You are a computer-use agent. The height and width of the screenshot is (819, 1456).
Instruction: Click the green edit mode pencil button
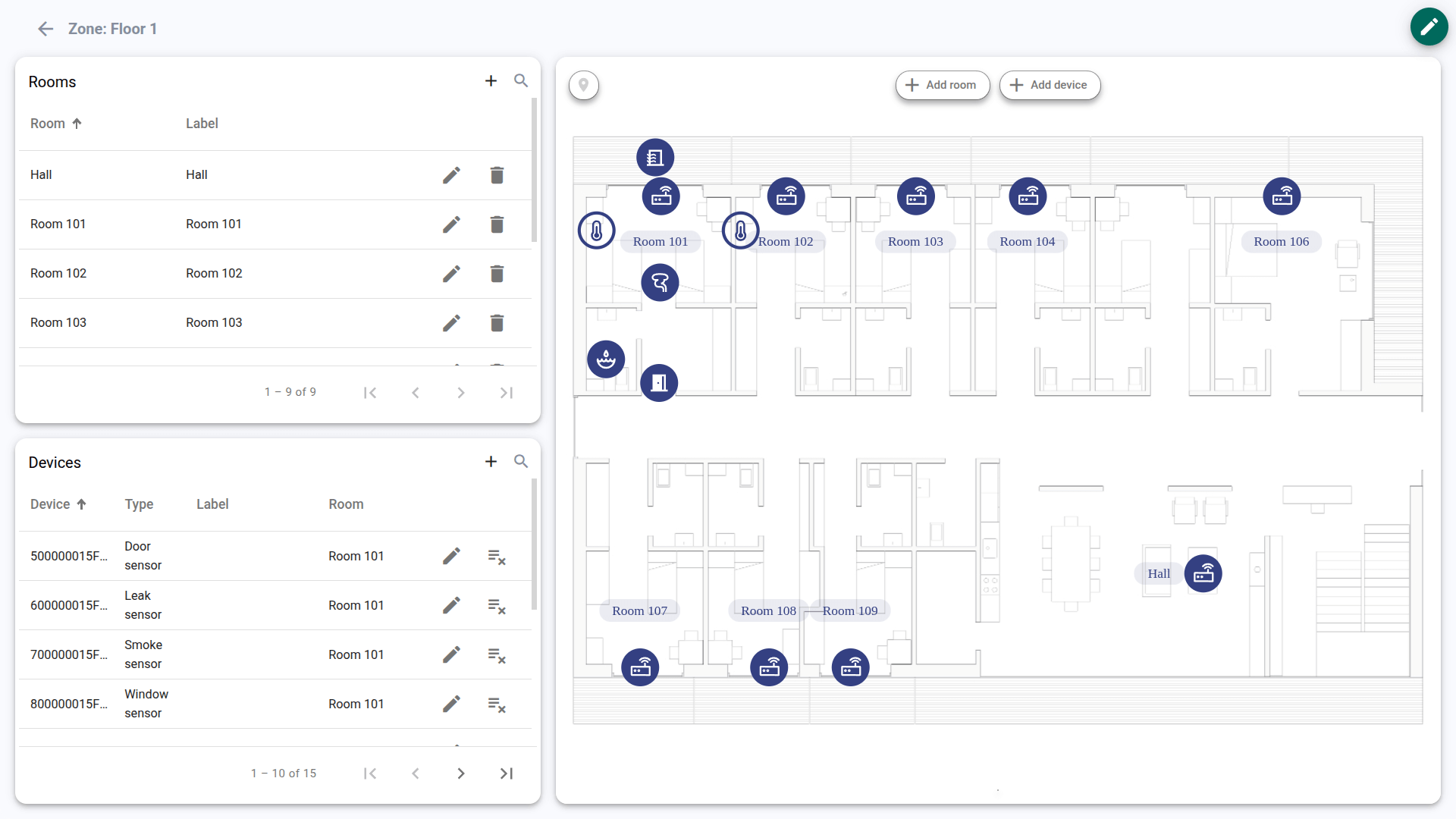(x=1429, y=27)
